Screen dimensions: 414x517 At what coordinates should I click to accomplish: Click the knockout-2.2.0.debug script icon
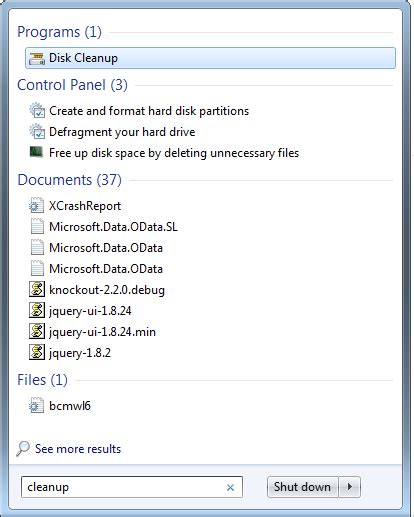[x=37, y=289]
